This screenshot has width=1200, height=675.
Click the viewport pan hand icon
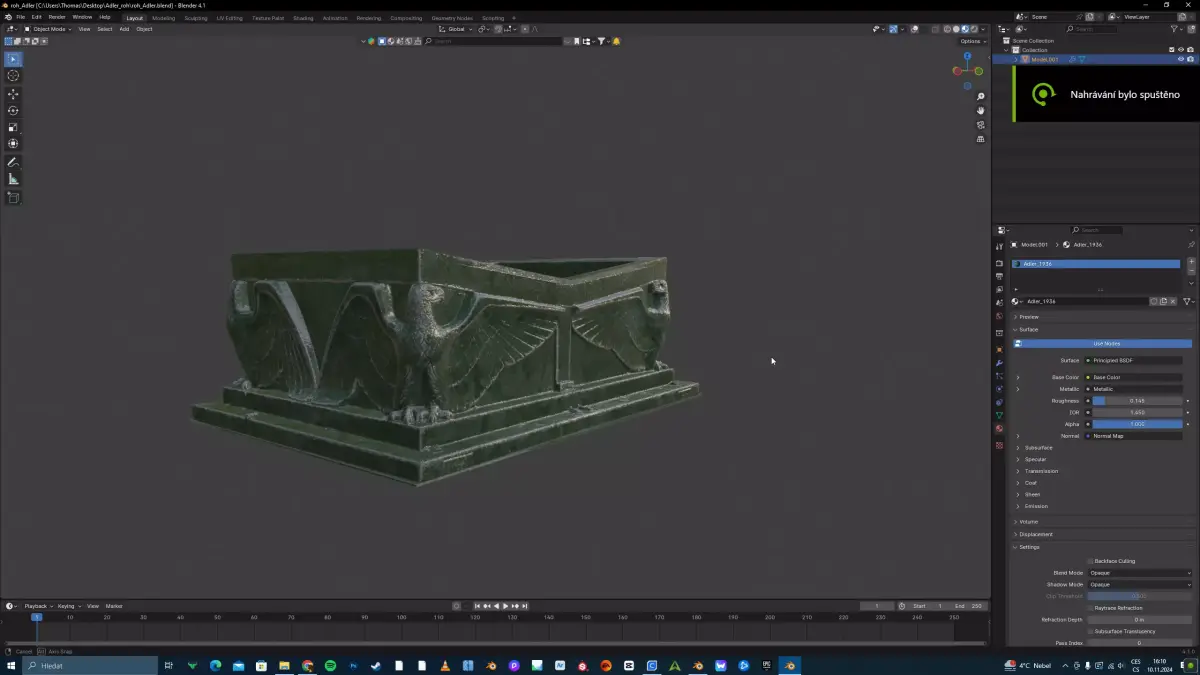981,111
